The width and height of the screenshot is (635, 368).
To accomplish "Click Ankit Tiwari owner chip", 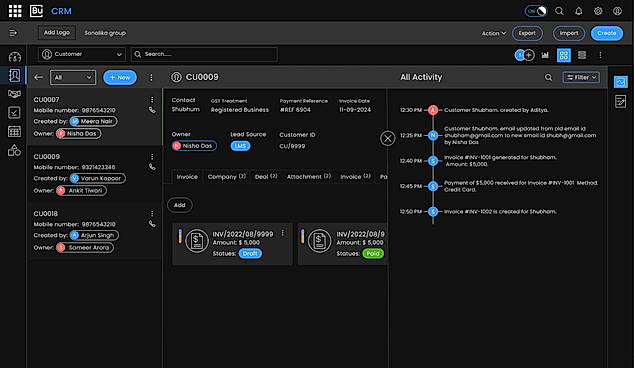I will pos(81,191).
